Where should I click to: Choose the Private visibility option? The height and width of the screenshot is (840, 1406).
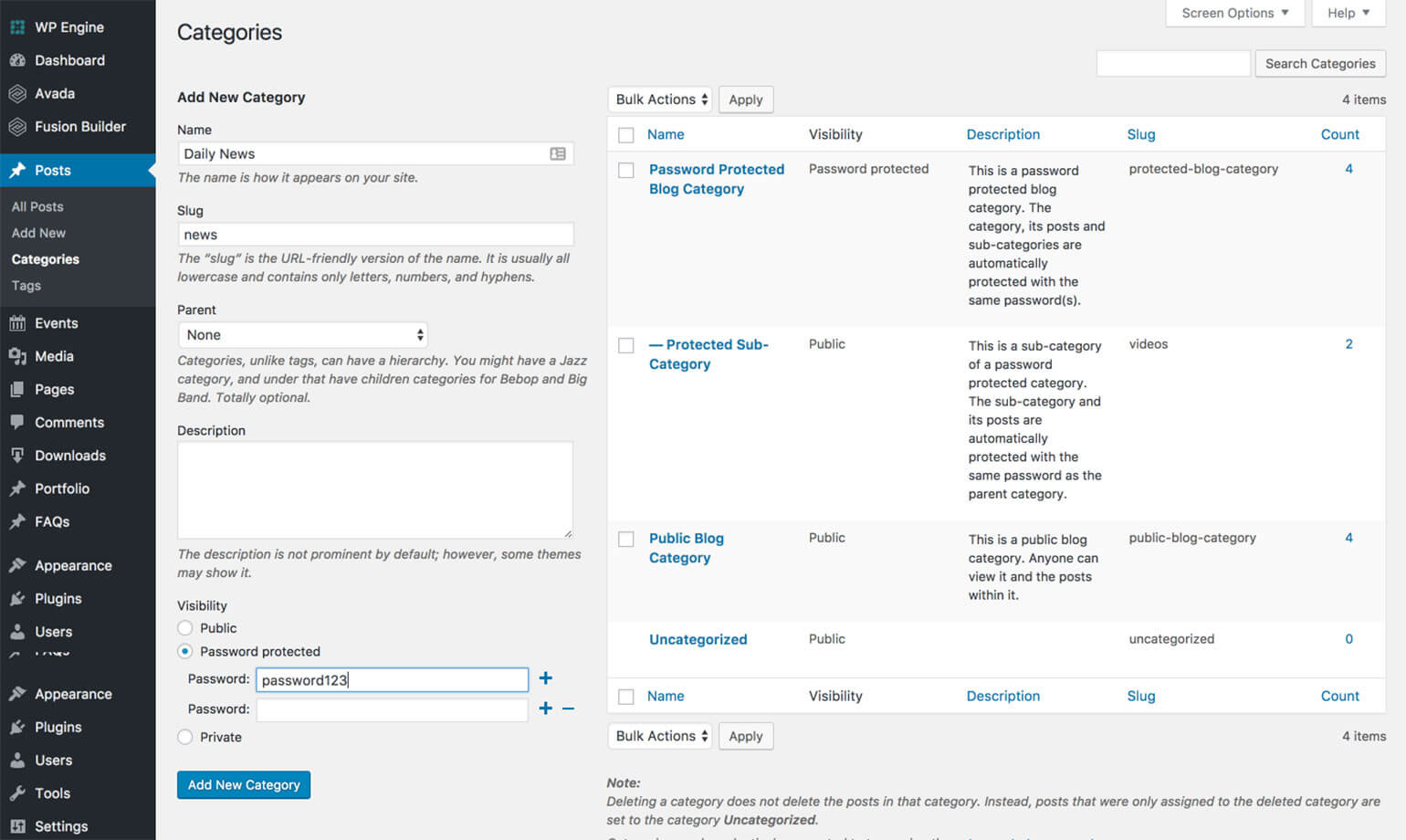[185, 737]
